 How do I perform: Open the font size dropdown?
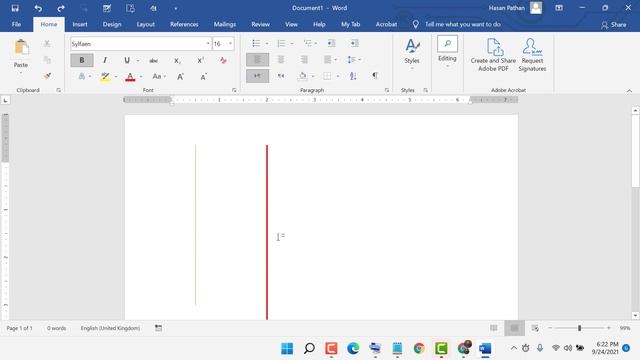(x=231, y=44)
